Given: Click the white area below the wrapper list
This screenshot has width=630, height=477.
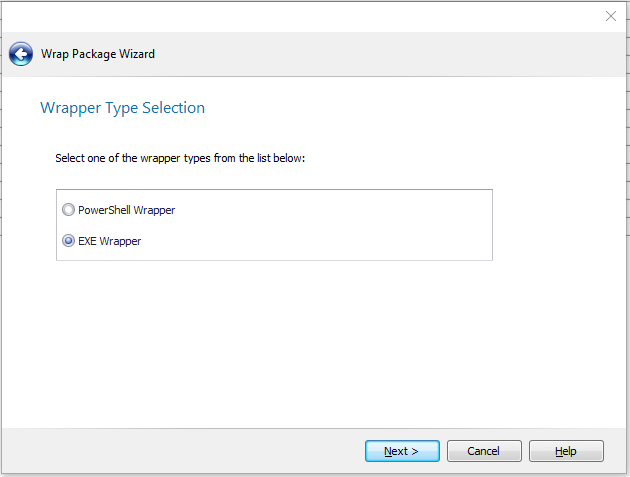Looking at the screenshot, I should point(300,340).
